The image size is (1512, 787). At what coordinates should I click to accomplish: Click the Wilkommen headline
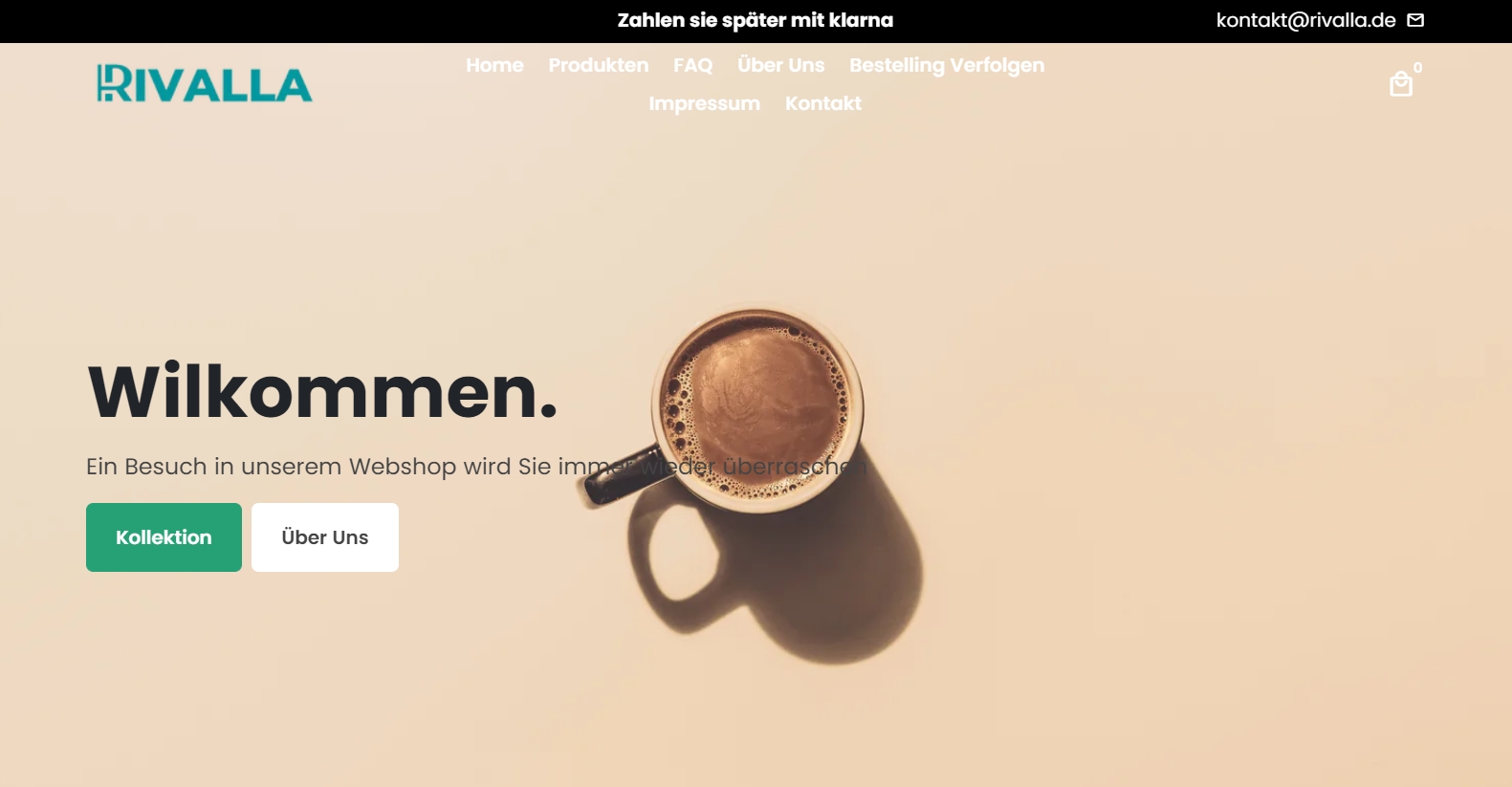pos(322,391)
